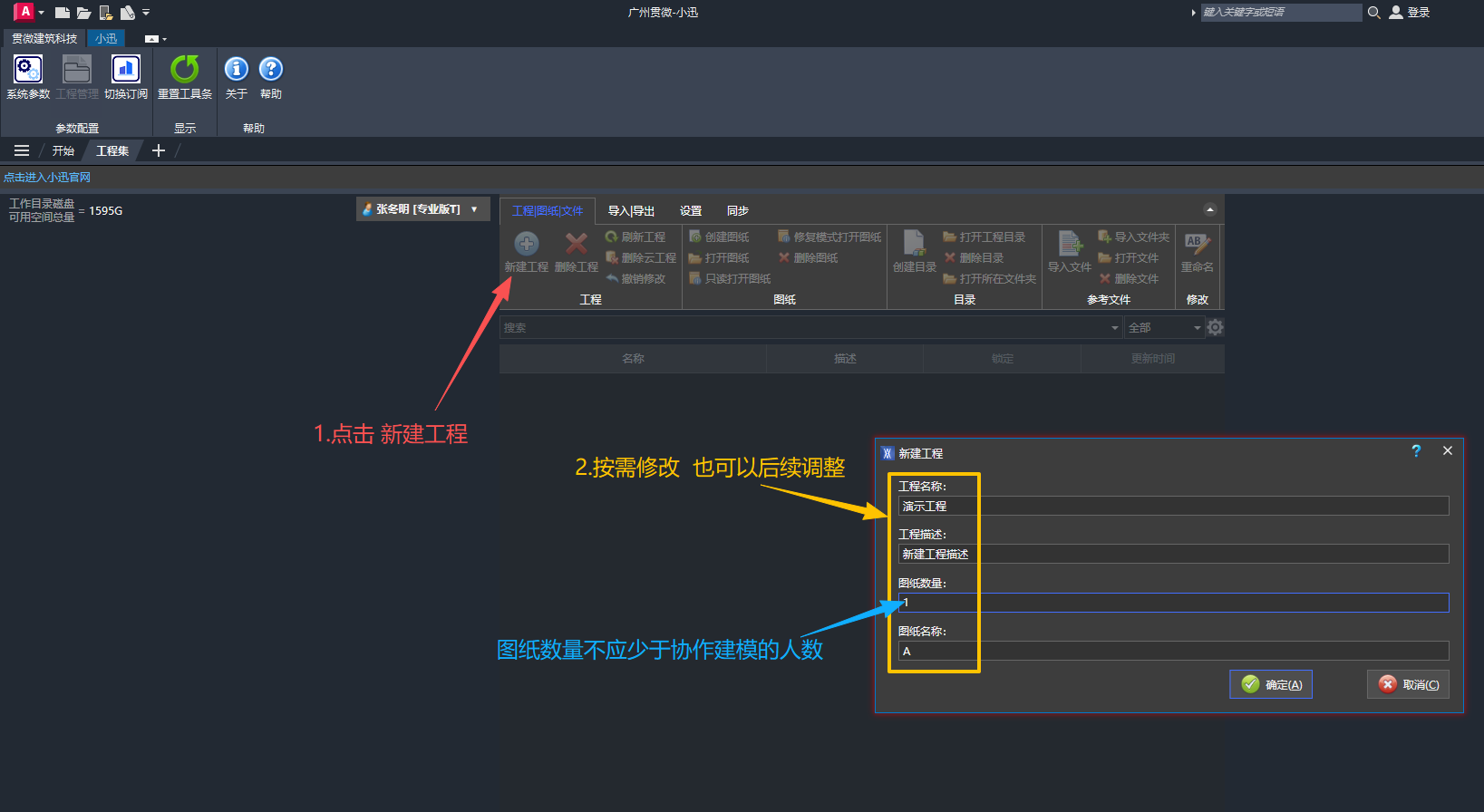
Task: Click the 切换订阅 icon
Action: (125, 70)
